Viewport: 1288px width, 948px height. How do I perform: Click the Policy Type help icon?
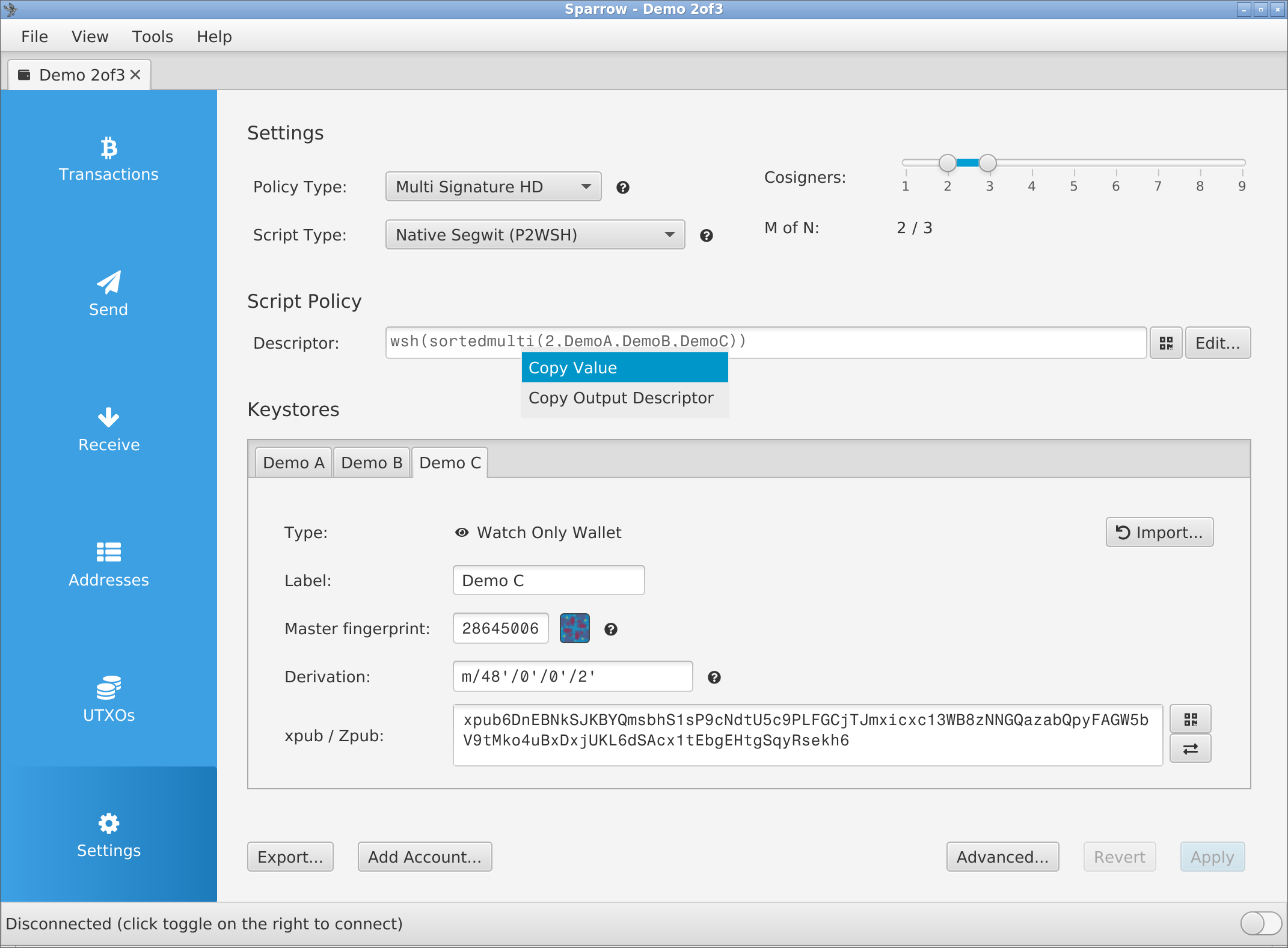[623, 188]
